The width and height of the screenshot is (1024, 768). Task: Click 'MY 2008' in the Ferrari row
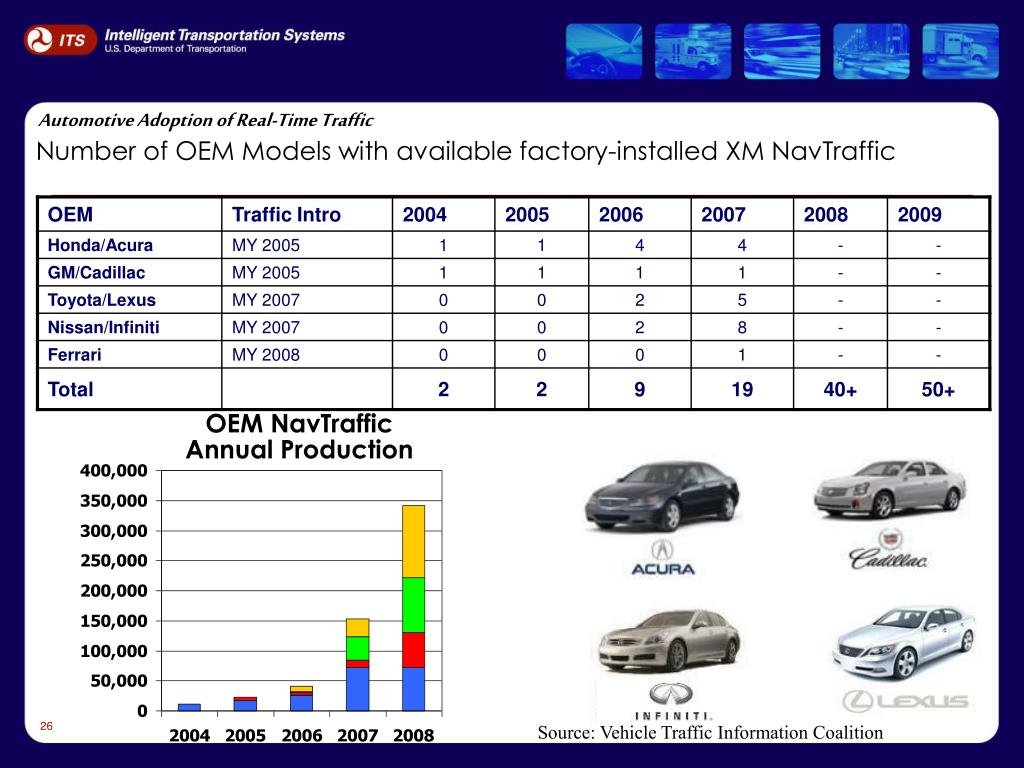pos(266,355)
